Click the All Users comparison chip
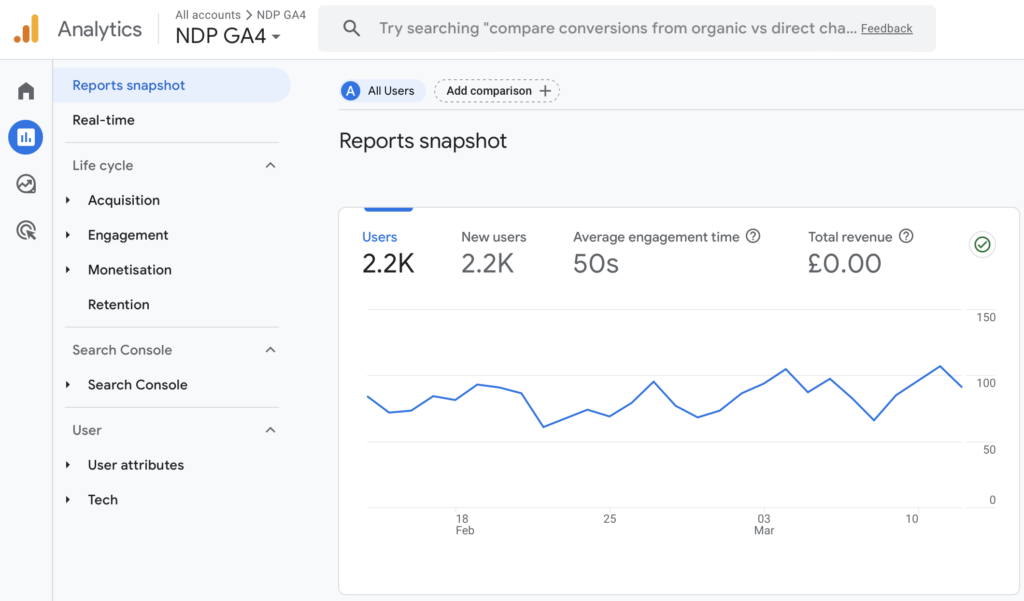This screenshot has height=601, width=1024. coord(383,91)
